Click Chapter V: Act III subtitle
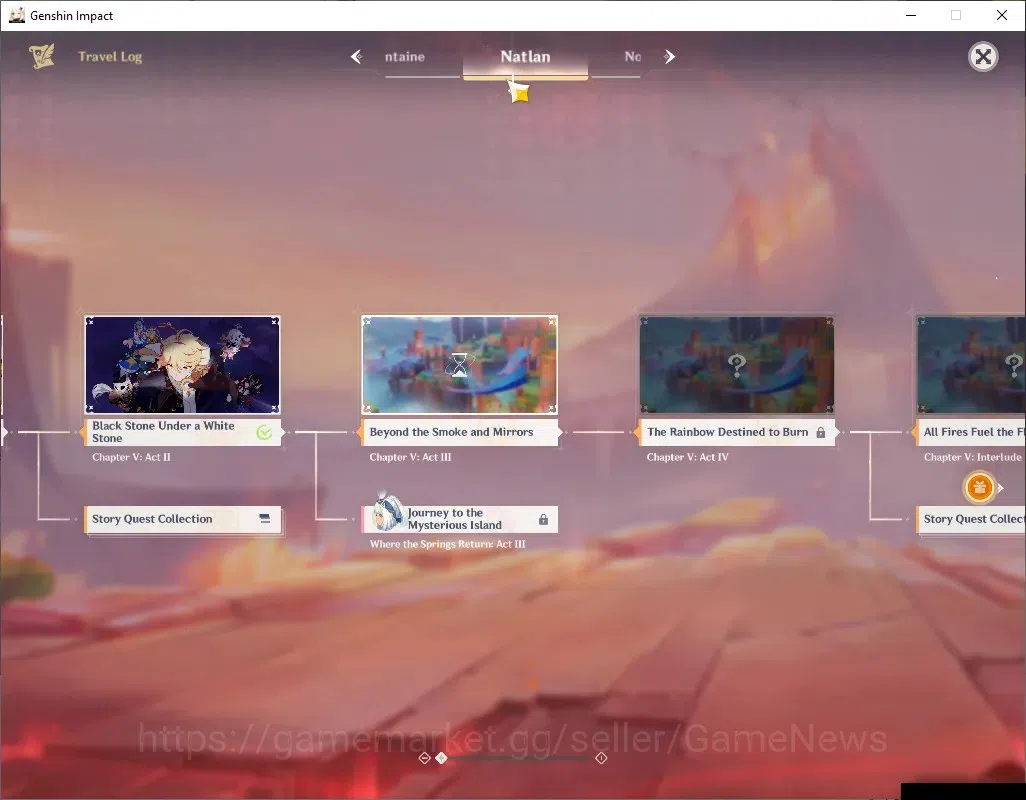The image size is (1026, 800). click(x=410, y=457)
